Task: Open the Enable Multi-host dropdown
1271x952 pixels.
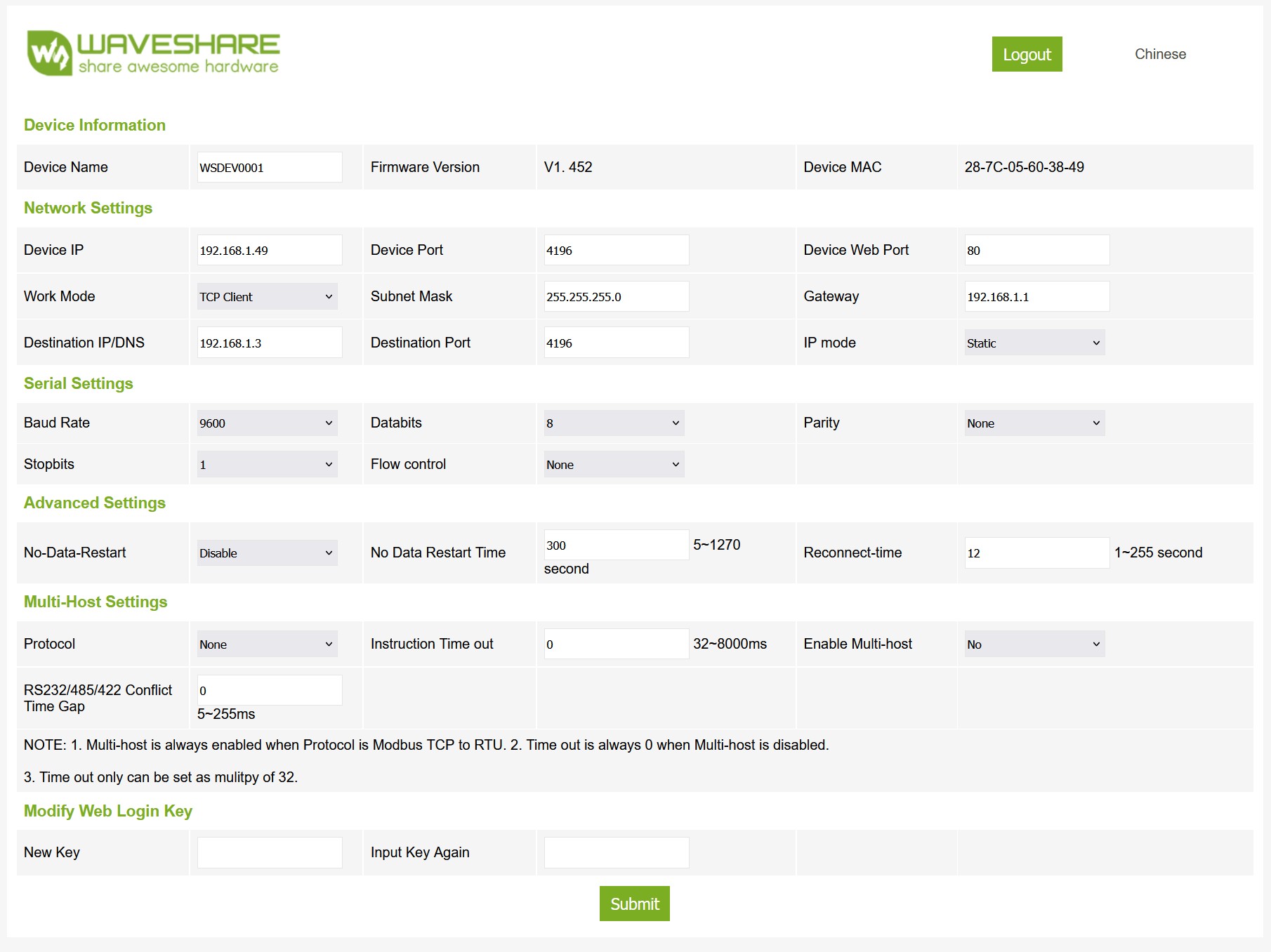Action: (1034, 644)
